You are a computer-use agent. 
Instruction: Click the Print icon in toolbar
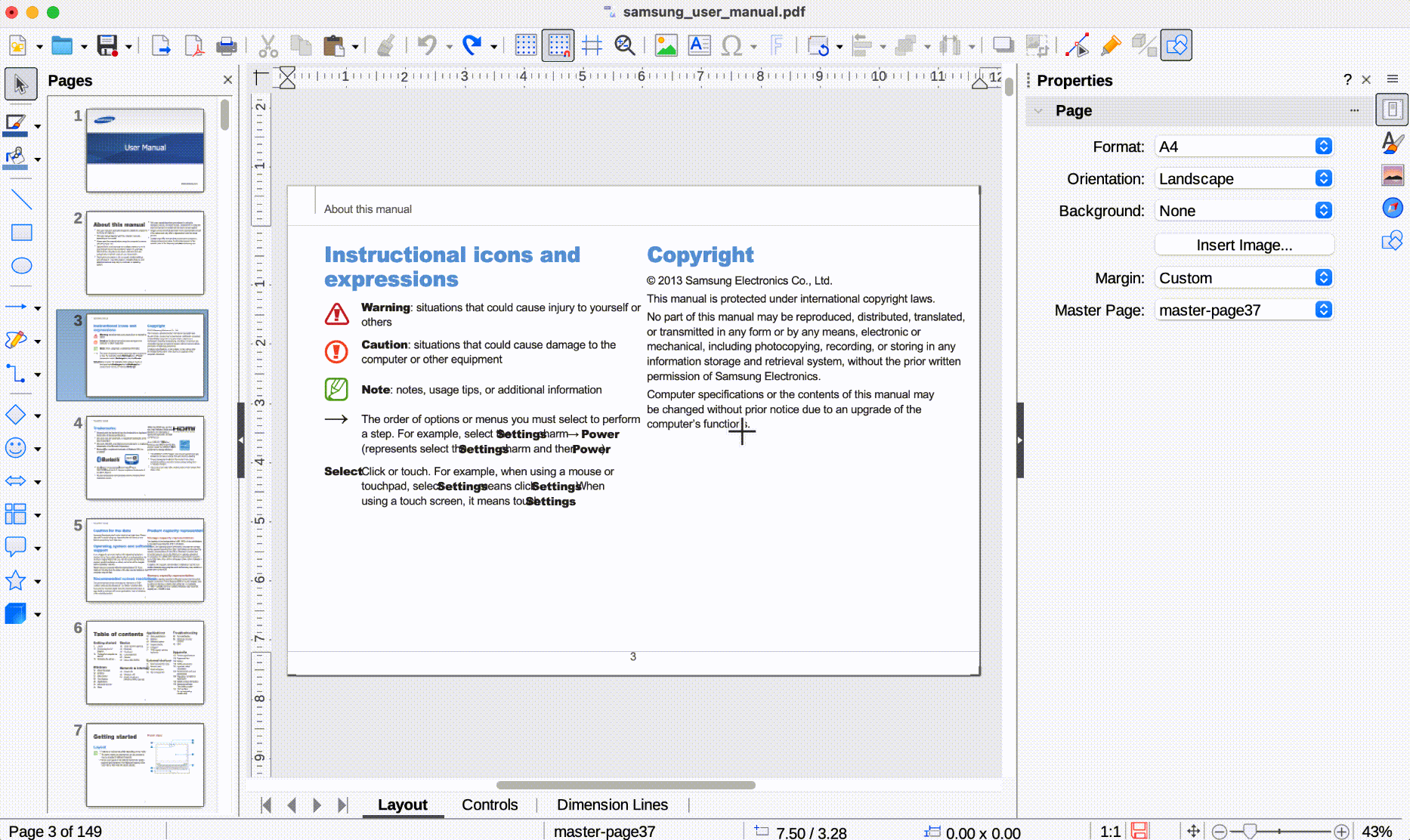click(227, 46)
